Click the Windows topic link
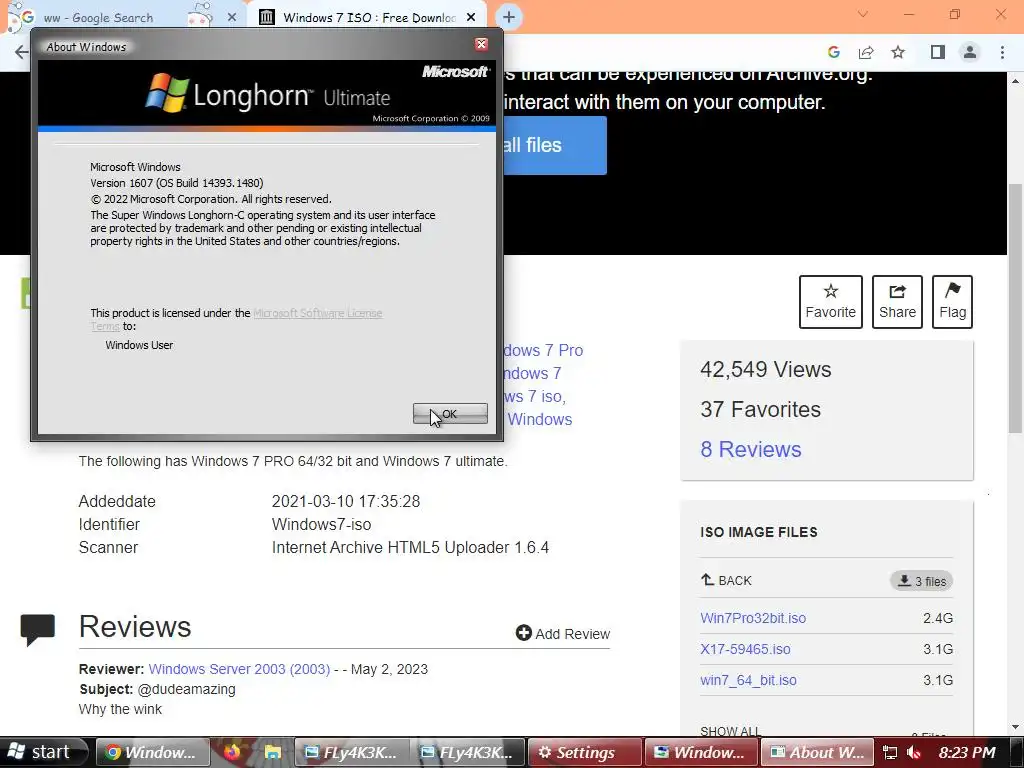The width and height of the screenshot is (1024, 768). coord(539,419)
